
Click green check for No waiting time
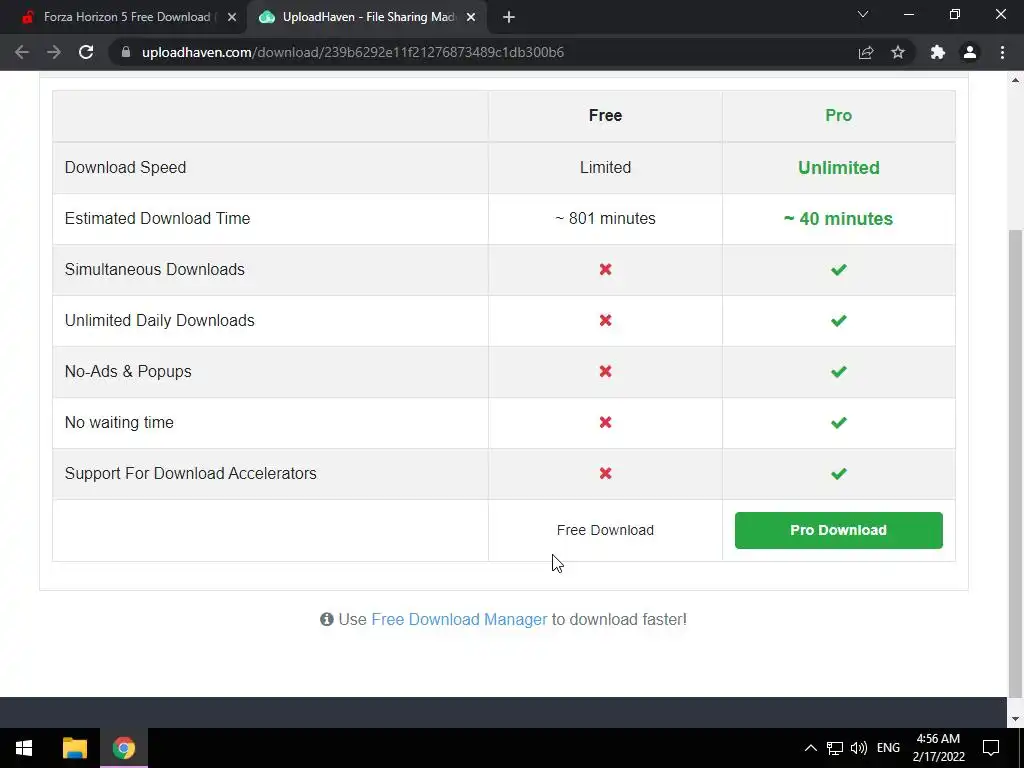pyautogui.click(x=839, y=422)
